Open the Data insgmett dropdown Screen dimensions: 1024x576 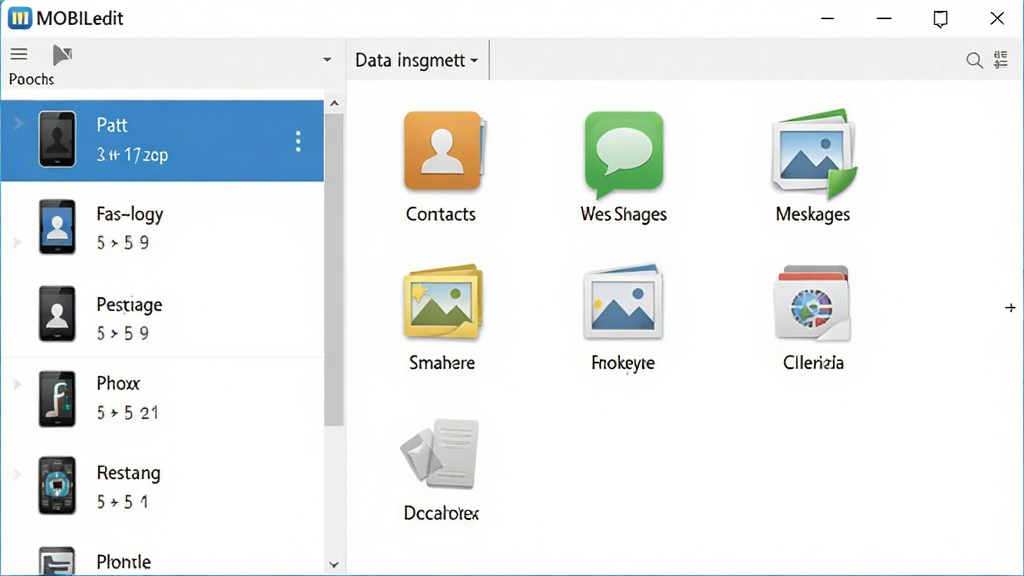417,60
